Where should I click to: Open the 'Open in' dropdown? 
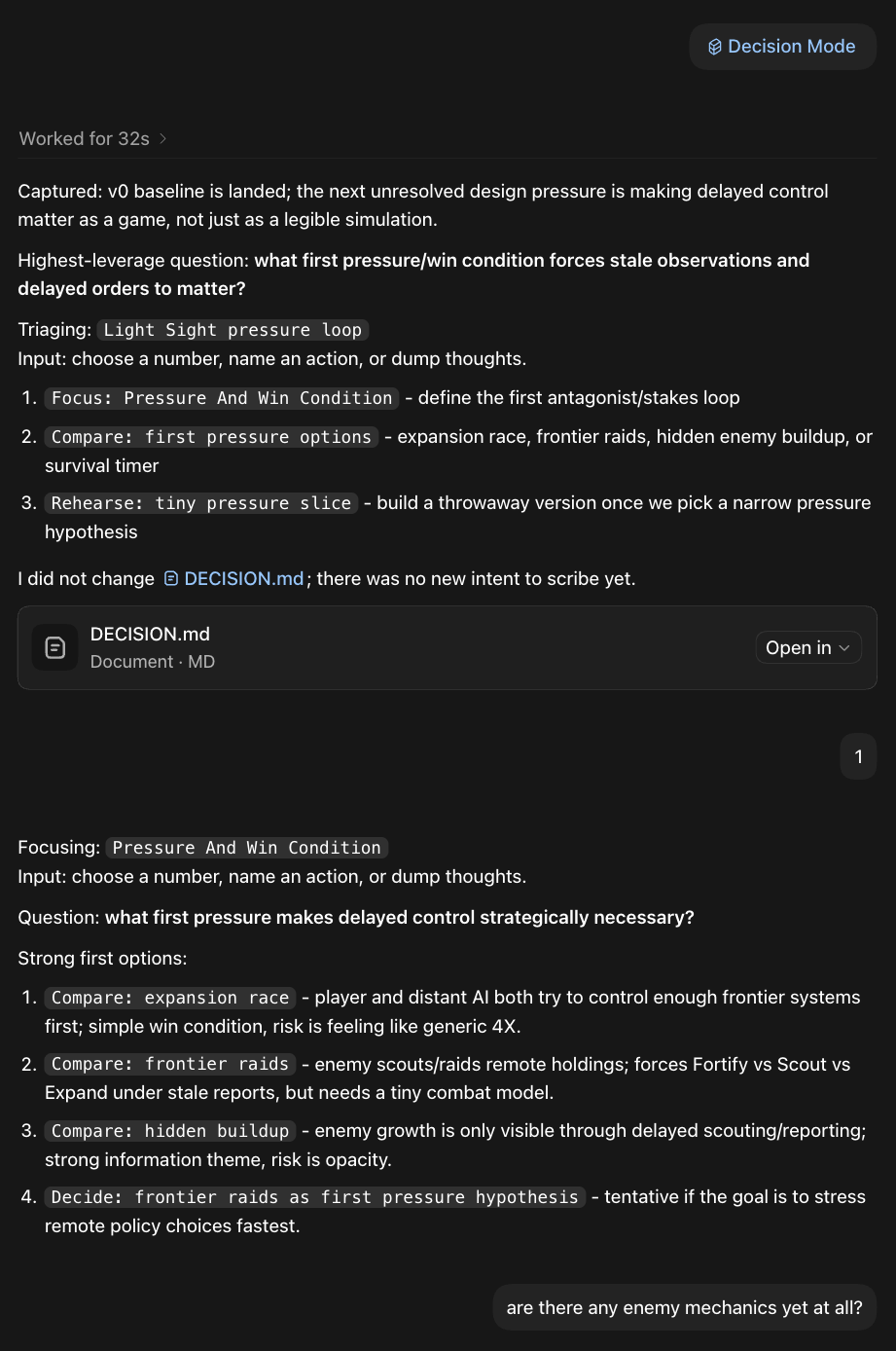808,648
